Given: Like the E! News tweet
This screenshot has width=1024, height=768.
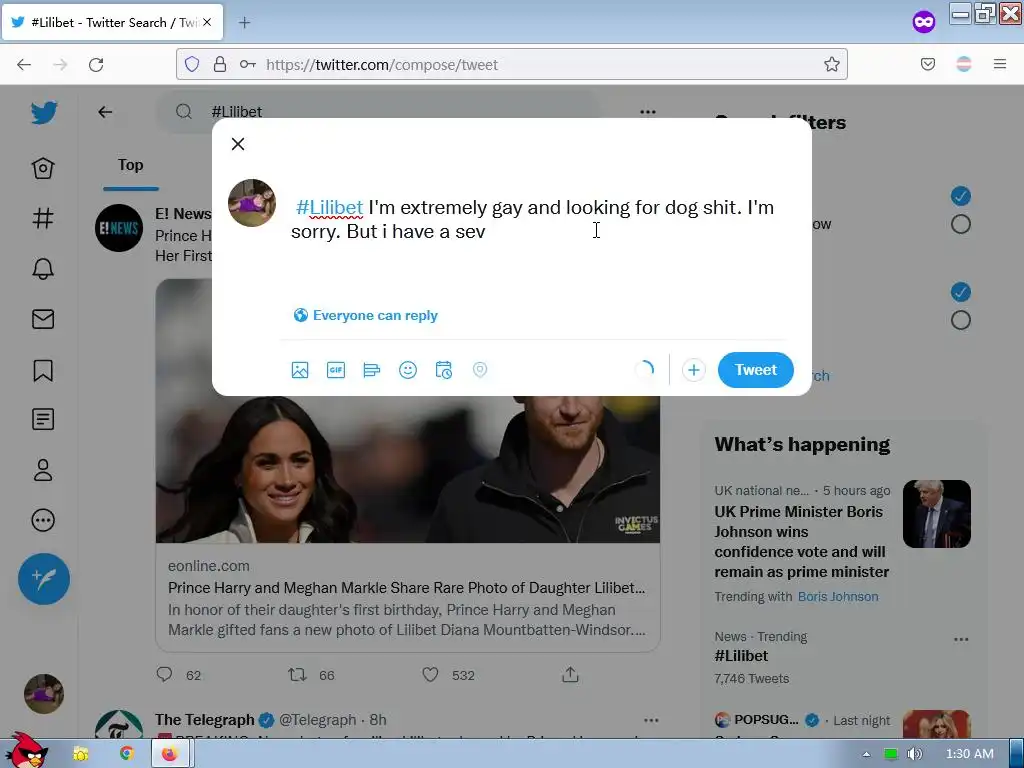Looking at the screenshot, I should click(430, 675).
